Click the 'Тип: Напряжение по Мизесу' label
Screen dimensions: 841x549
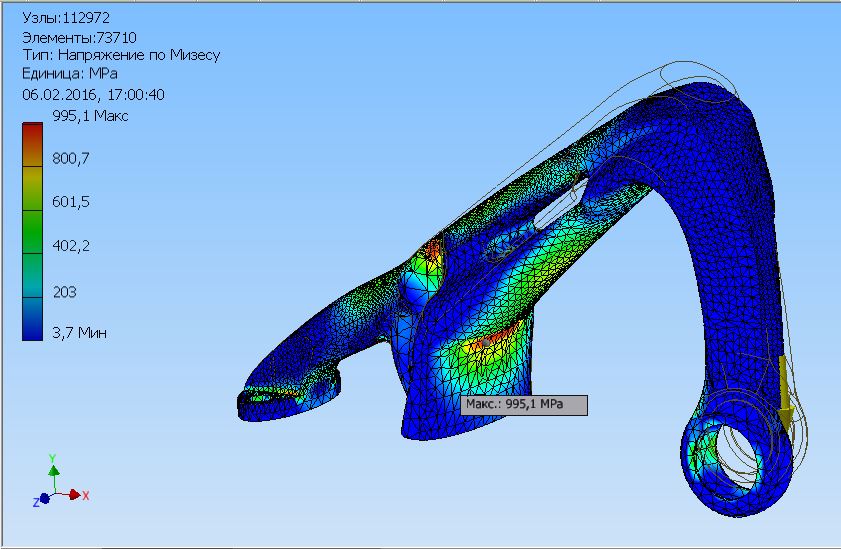click(x=121, y=55)
